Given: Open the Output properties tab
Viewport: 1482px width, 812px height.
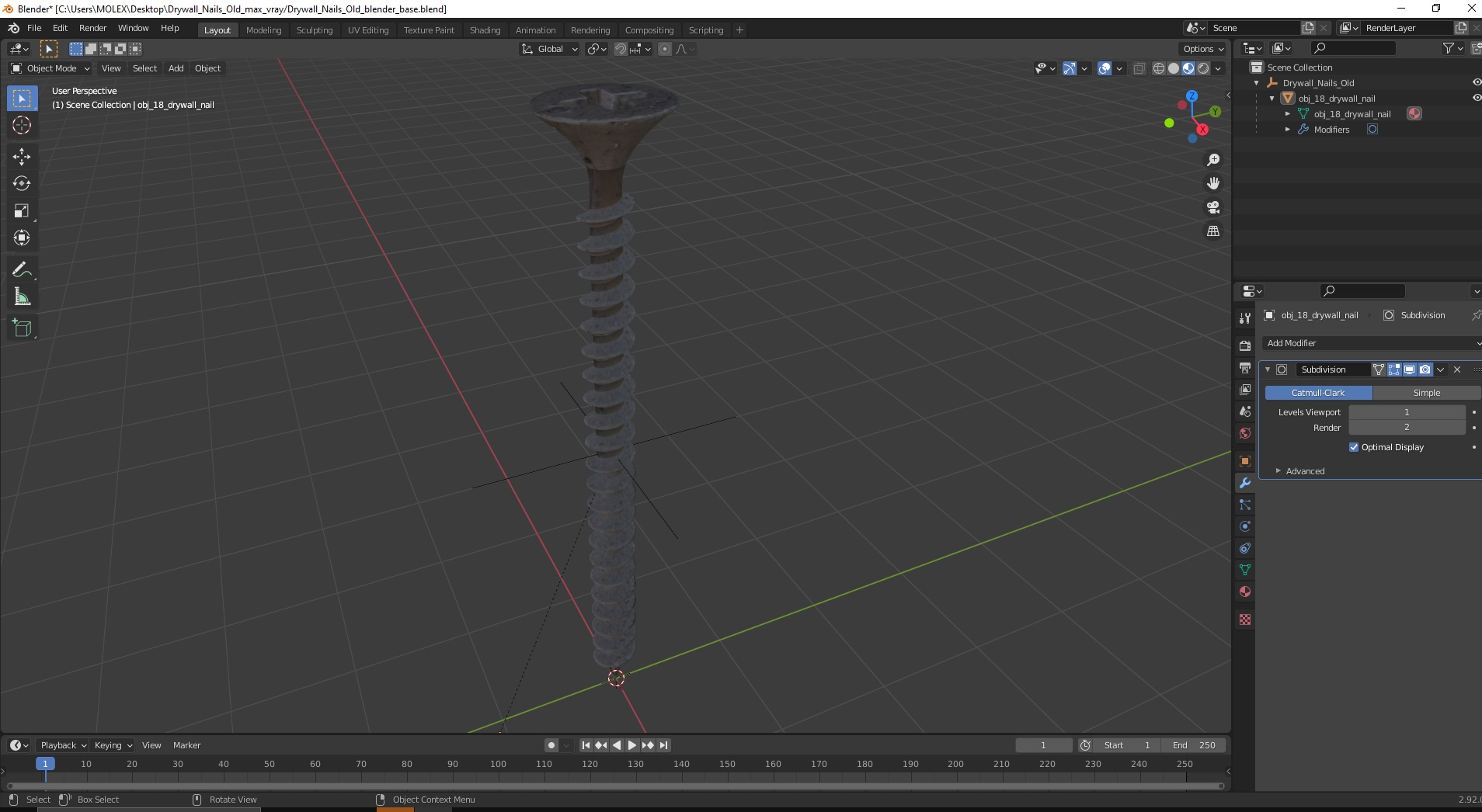Looking at the screenshot, I should [x=1245, y=367].
